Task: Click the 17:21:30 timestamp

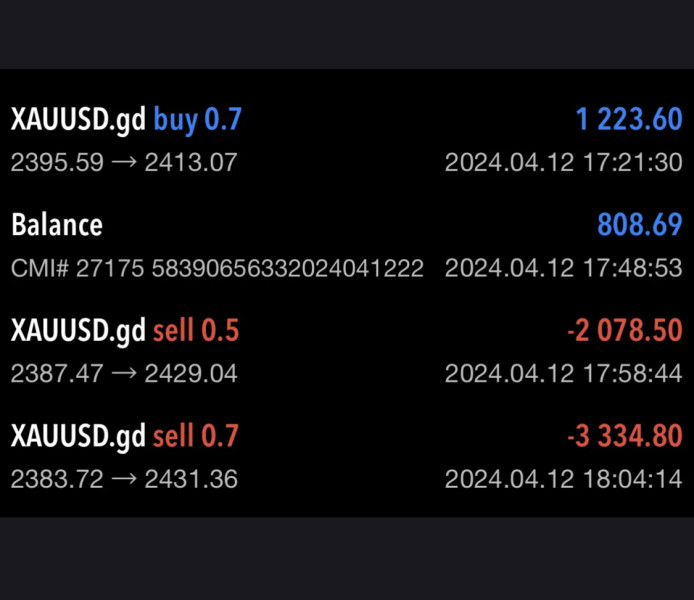Action: coord(563,162)
